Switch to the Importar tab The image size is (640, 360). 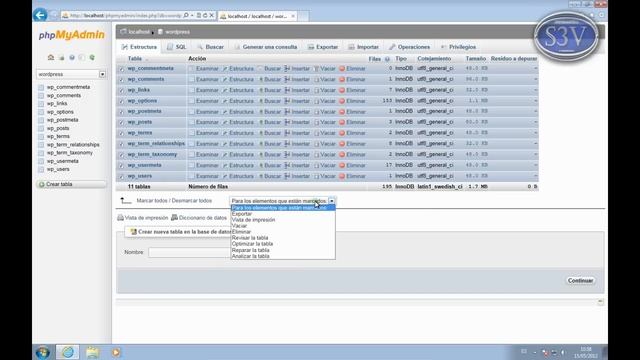click(x=364, y=47)
